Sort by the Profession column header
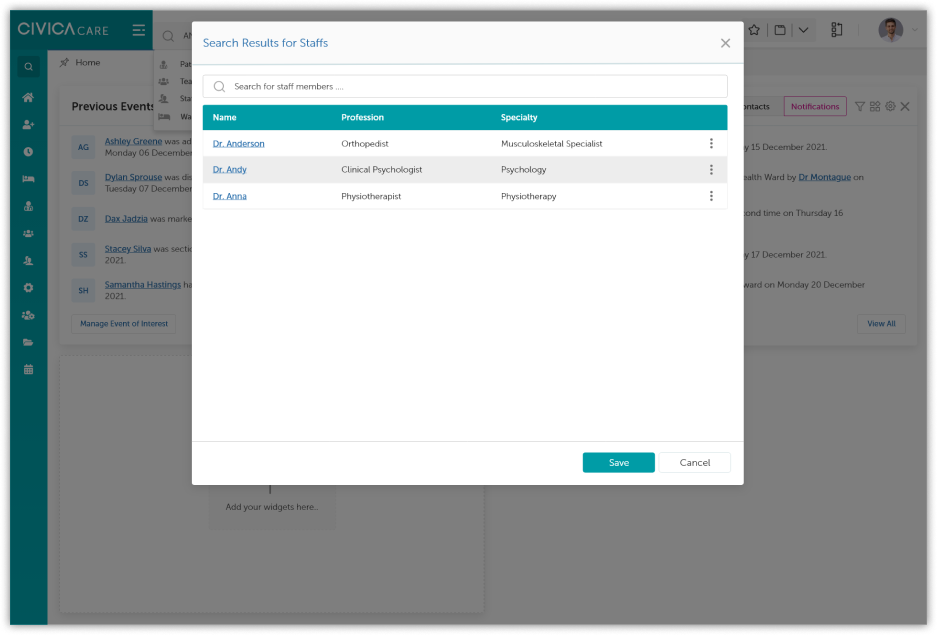 tap(362, 117)
